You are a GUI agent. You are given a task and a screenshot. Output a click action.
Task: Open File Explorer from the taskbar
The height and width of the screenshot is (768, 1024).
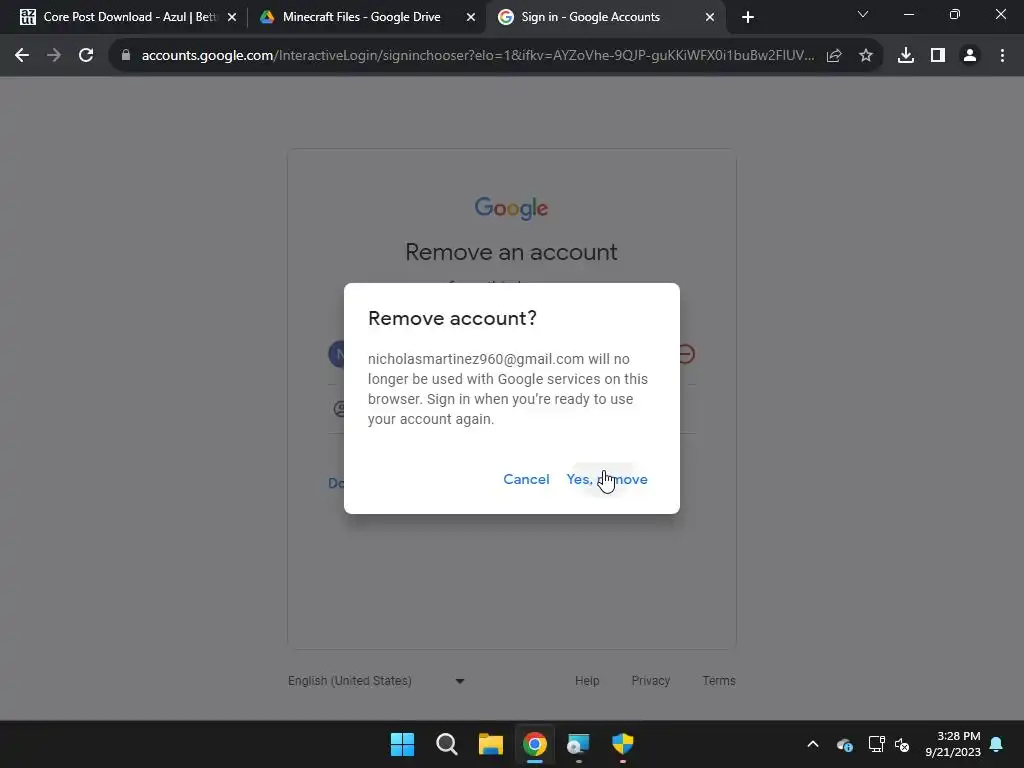490,744
